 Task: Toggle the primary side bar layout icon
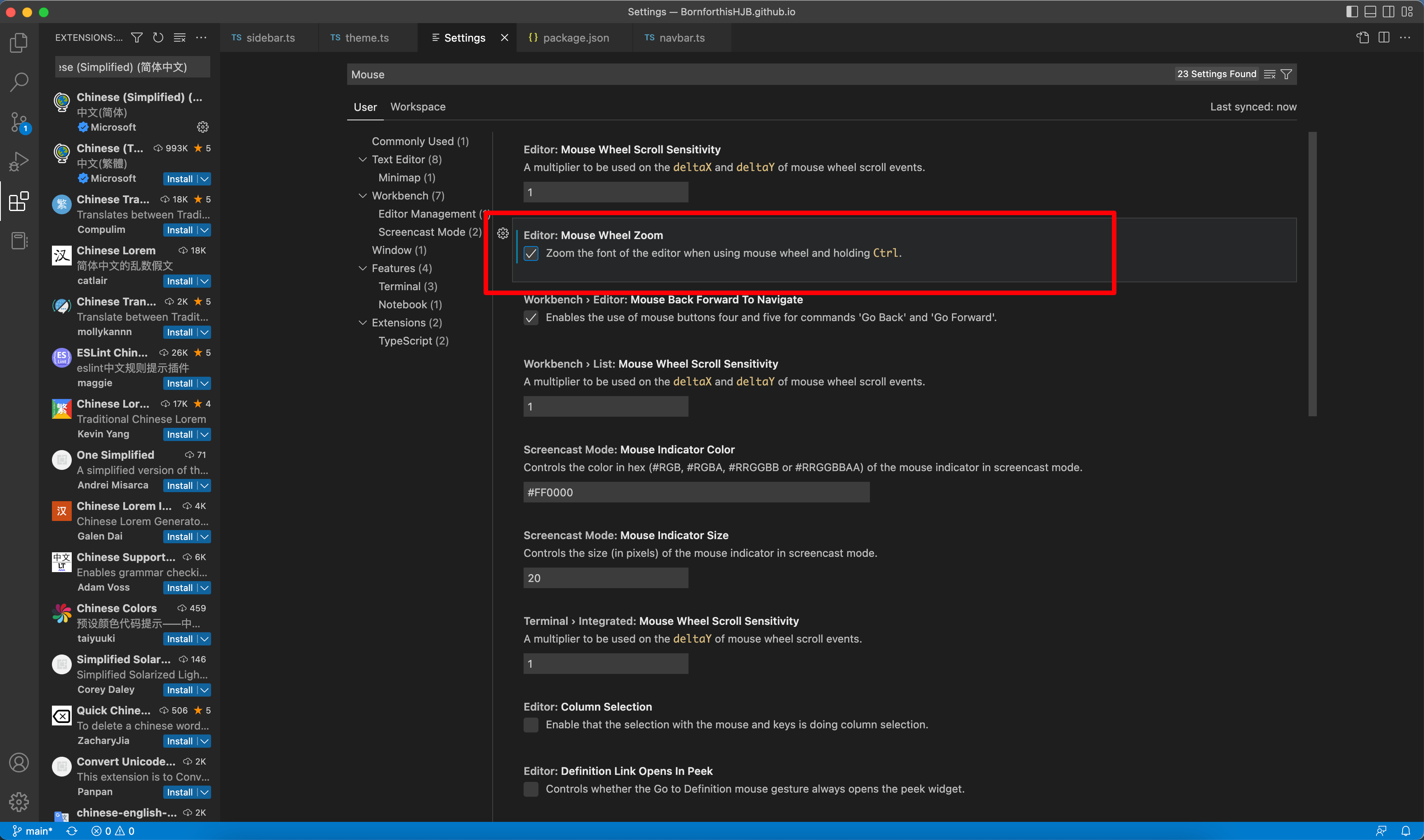1352,11
